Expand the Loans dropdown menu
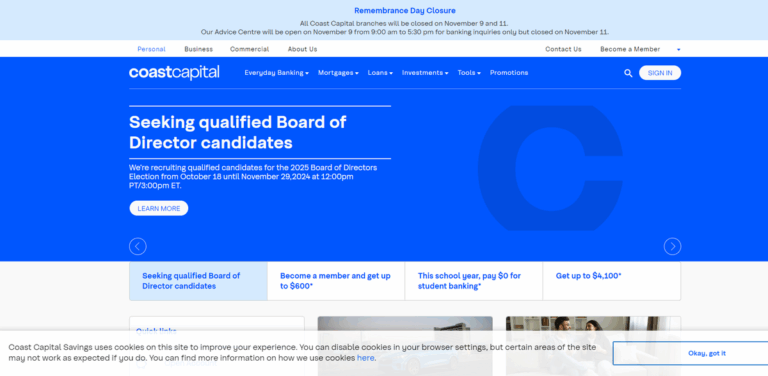The image size is (768, 376). tap(380, 72)
